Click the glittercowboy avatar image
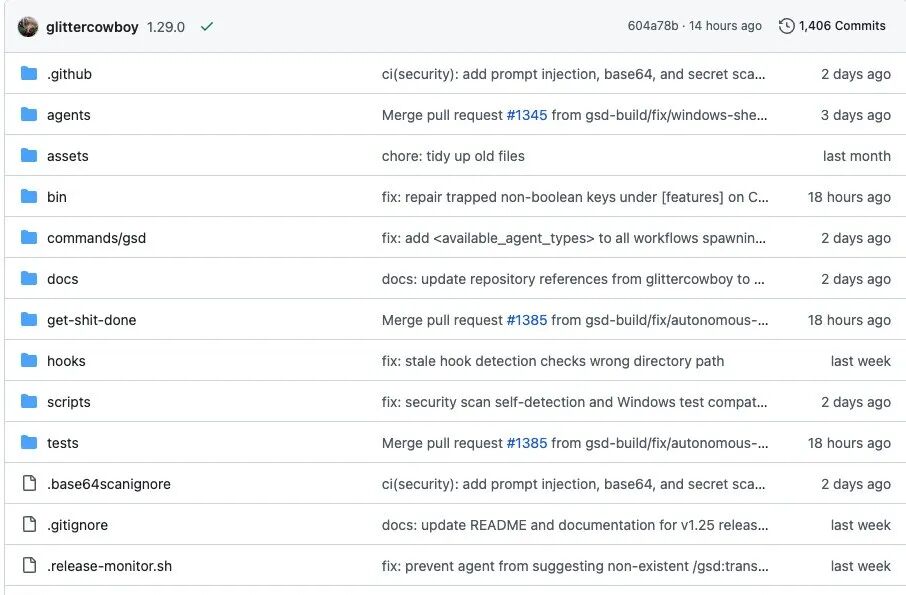 pos(28,27)
